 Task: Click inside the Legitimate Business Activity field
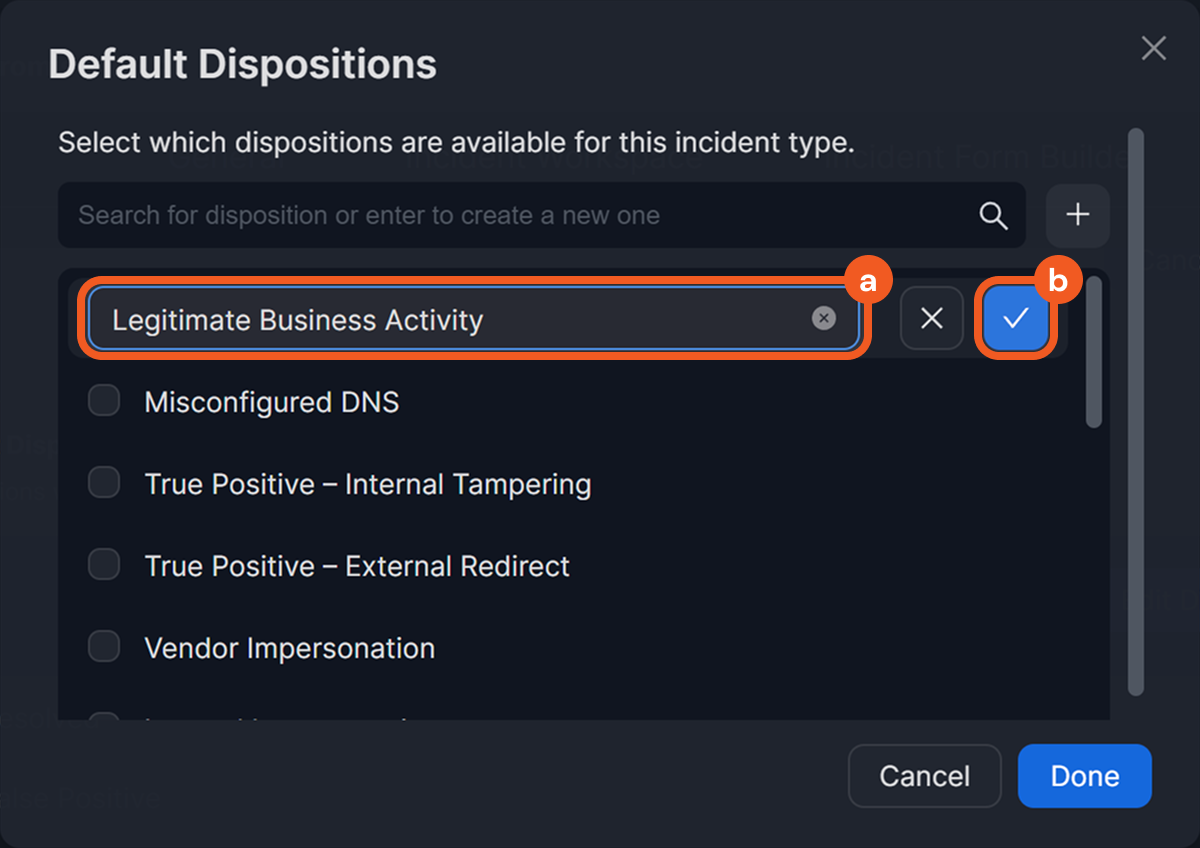[450, 320]
